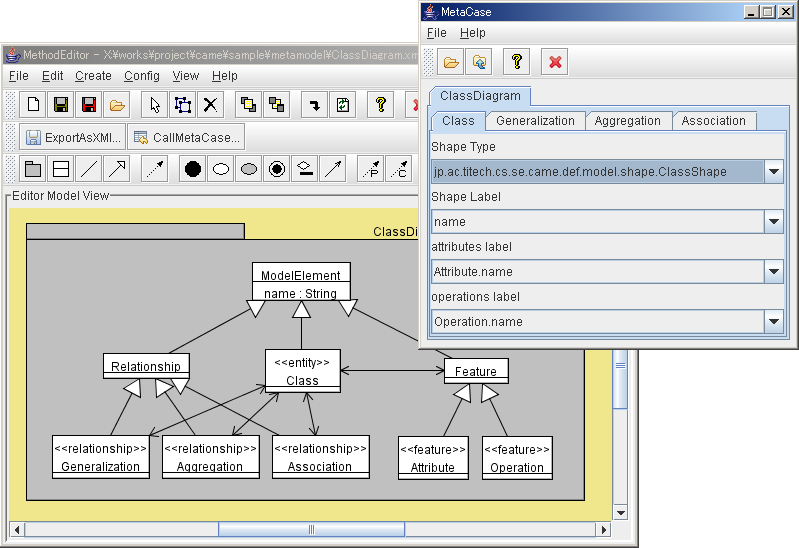Screen dimensions: 799x548
Task: Click the Bring to Front icon
Action: (x=249, y=105)
